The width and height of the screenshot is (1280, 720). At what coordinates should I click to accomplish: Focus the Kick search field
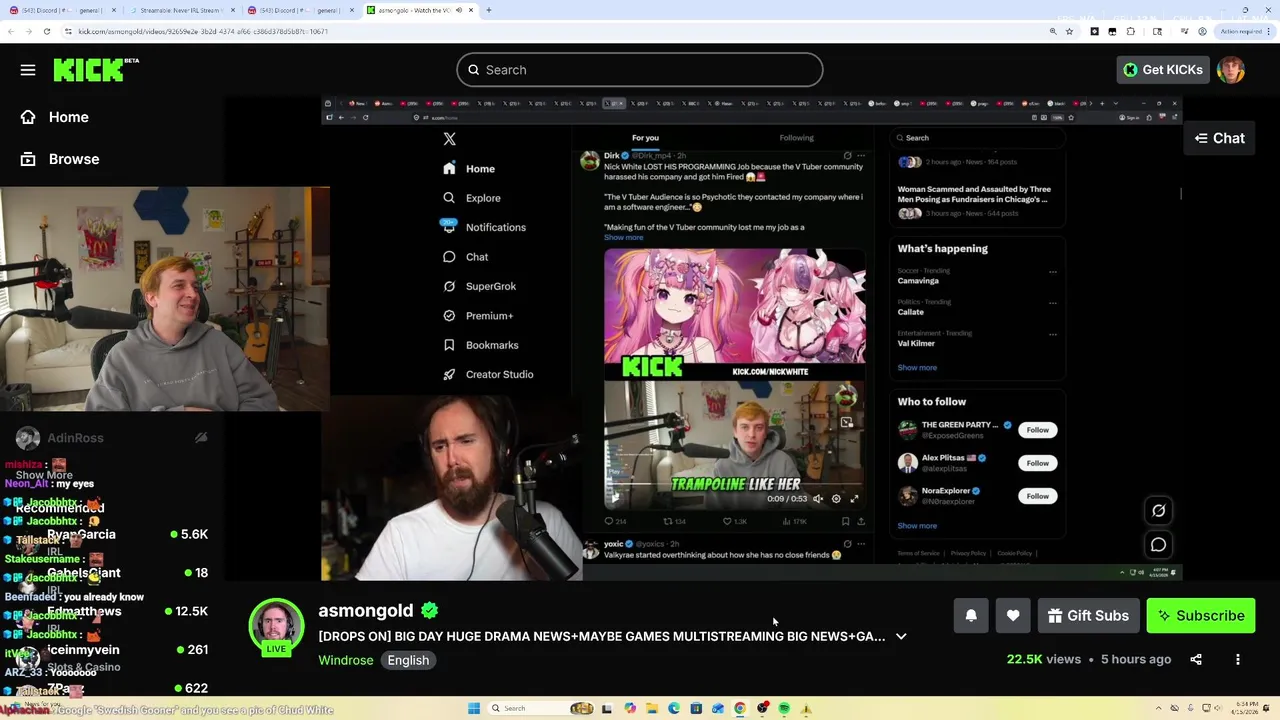(x=640, y=70)
